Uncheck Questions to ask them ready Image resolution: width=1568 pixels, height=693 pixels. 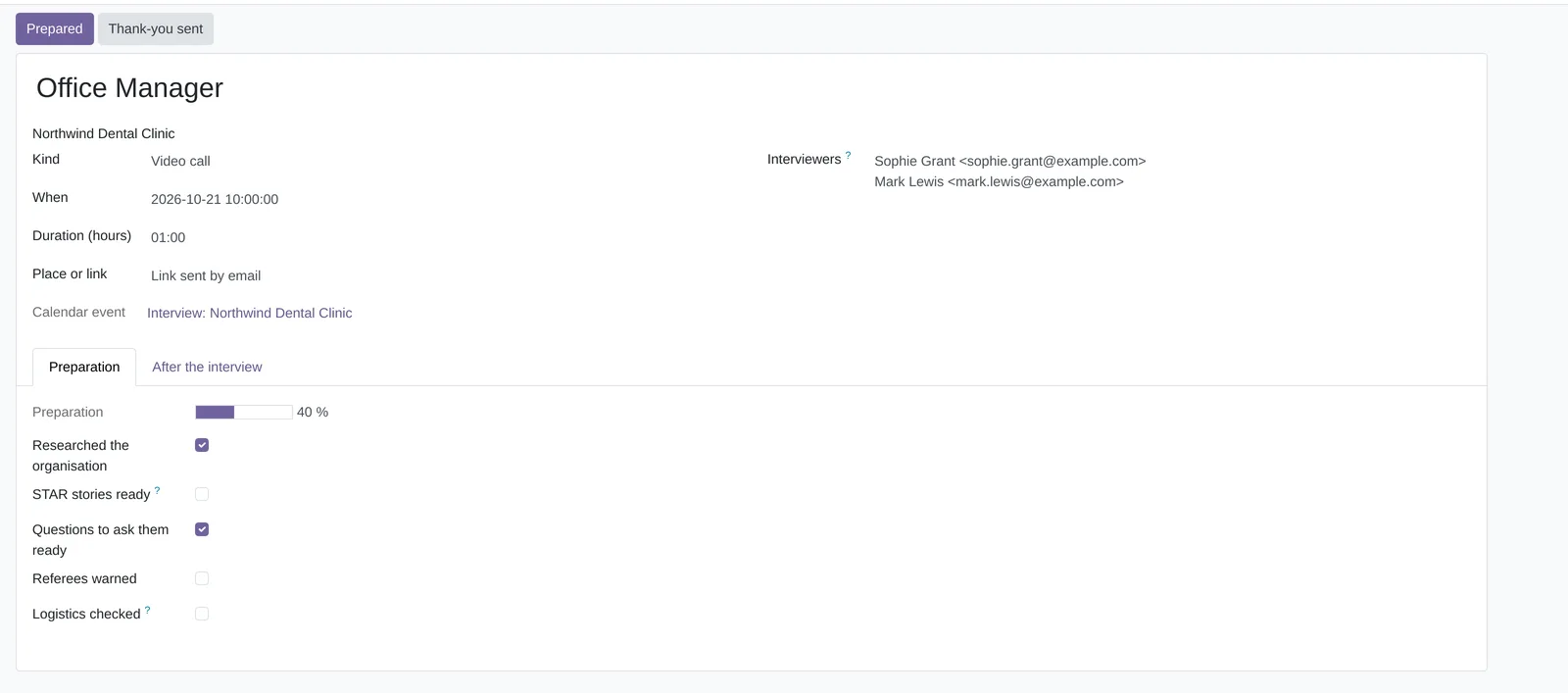[202, 529]
